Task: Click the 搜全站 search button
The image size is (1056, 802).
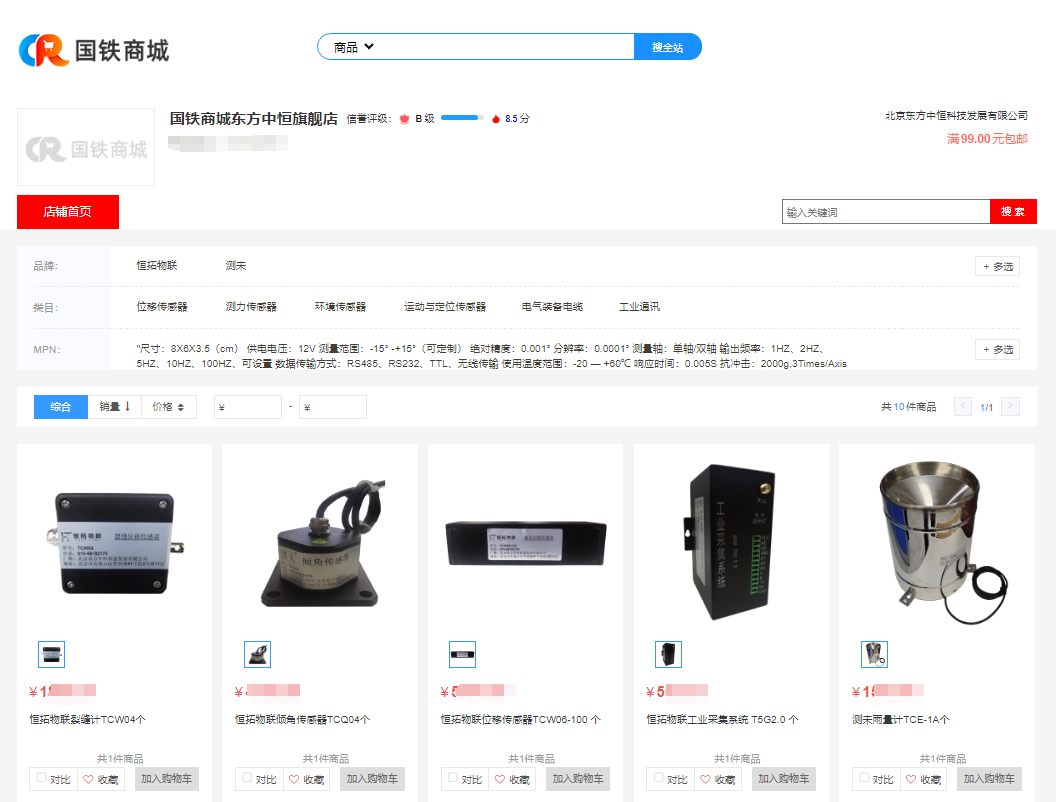Action: (x=667, y=47)
